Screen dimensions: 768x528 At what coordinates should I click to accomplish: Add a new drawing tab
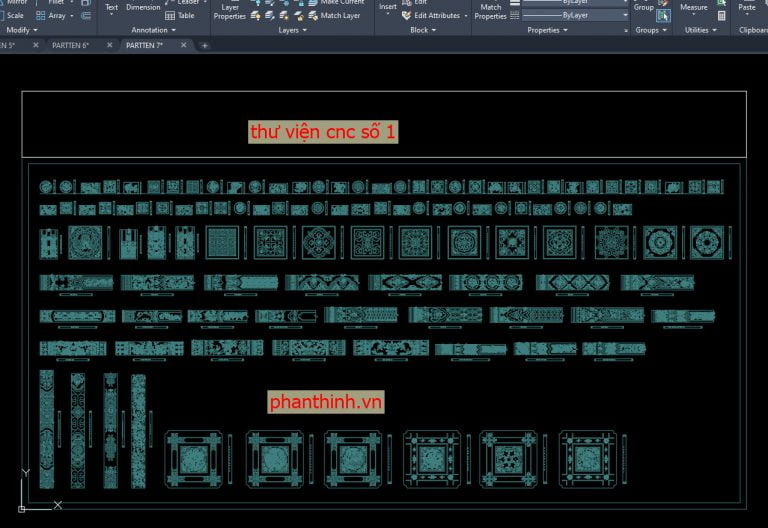[205, 46]
